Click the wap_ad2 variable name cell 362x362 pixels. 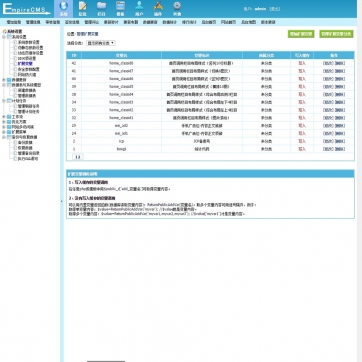click(121, 126)
